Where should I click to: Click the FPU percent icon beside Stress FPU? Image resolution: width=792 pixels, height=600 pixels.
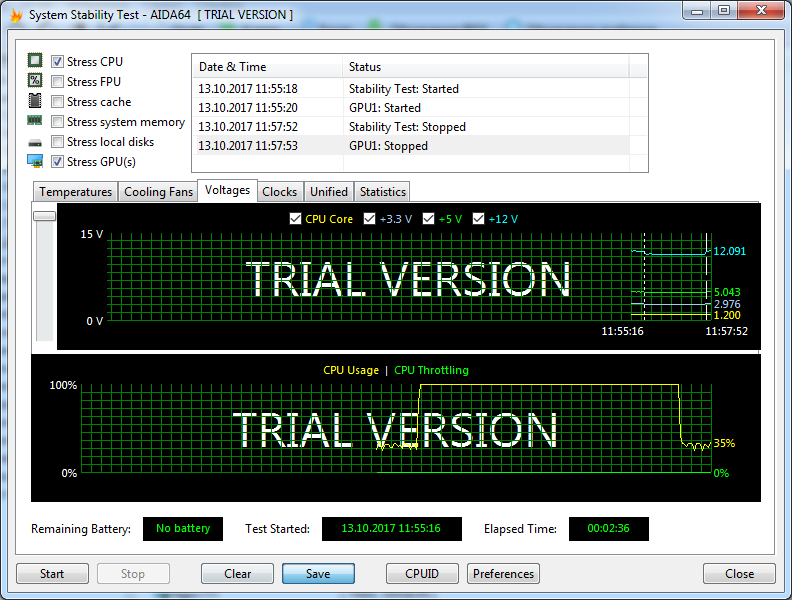click(x=35, y=81)
